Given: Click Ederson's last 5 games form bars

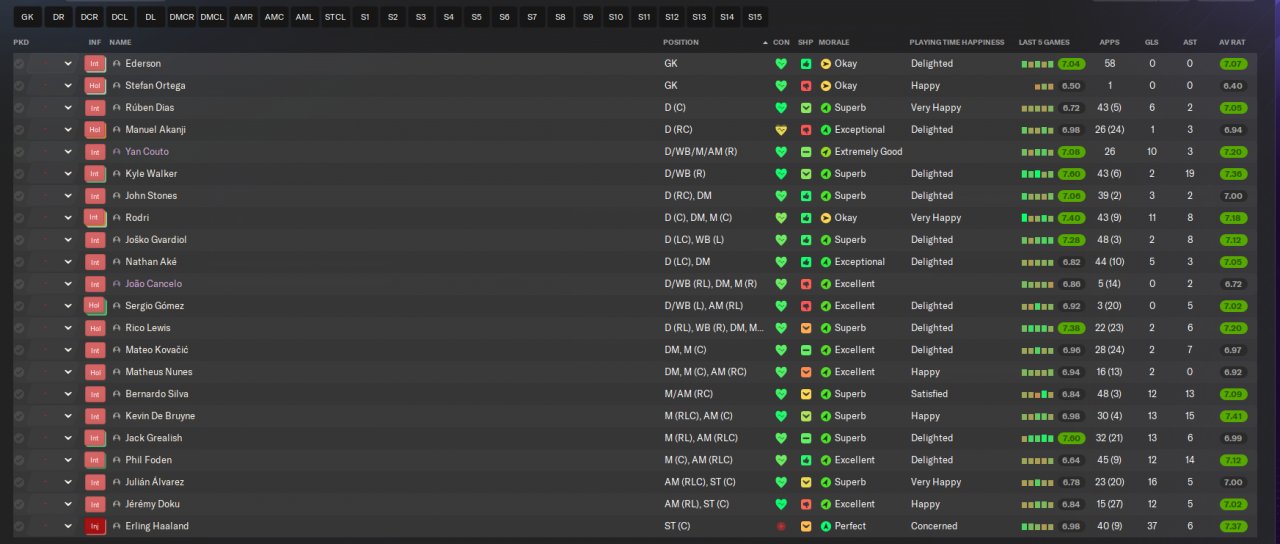Looking at the screenshot, I should tap(1037, 63).
